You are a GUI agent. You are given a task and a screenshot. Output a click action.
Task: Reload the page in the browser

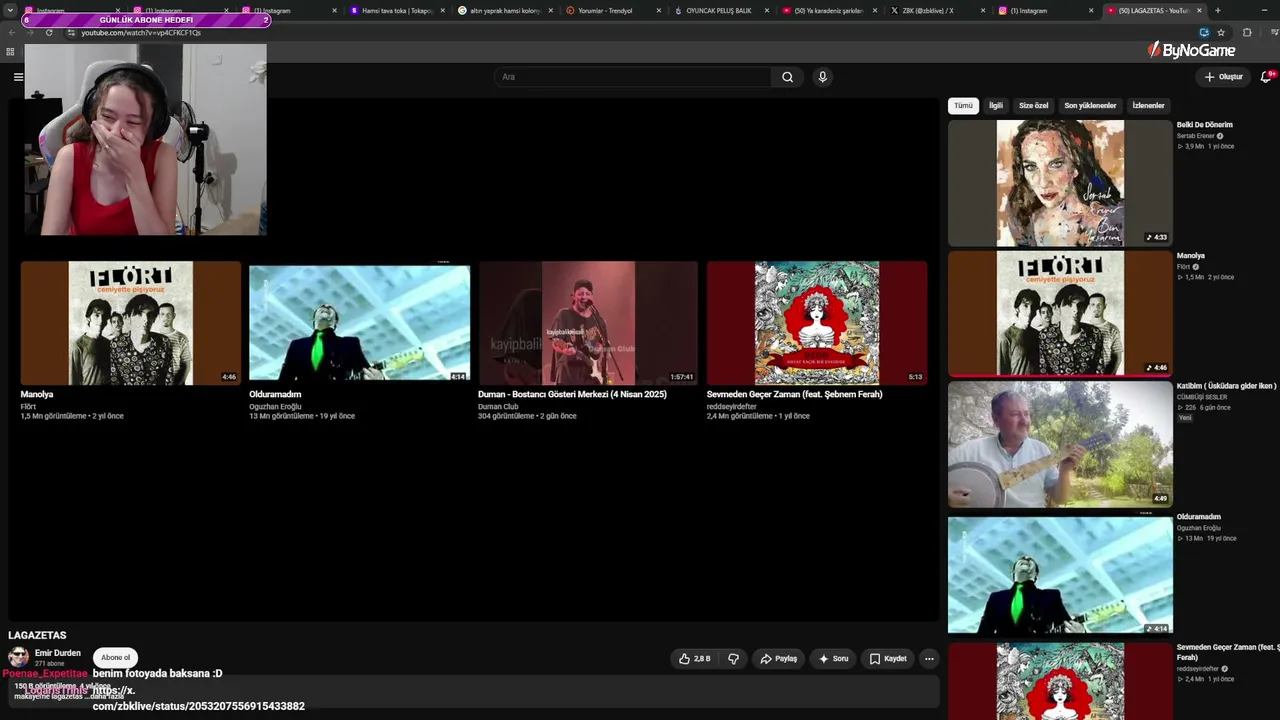[x=49, y=32]
